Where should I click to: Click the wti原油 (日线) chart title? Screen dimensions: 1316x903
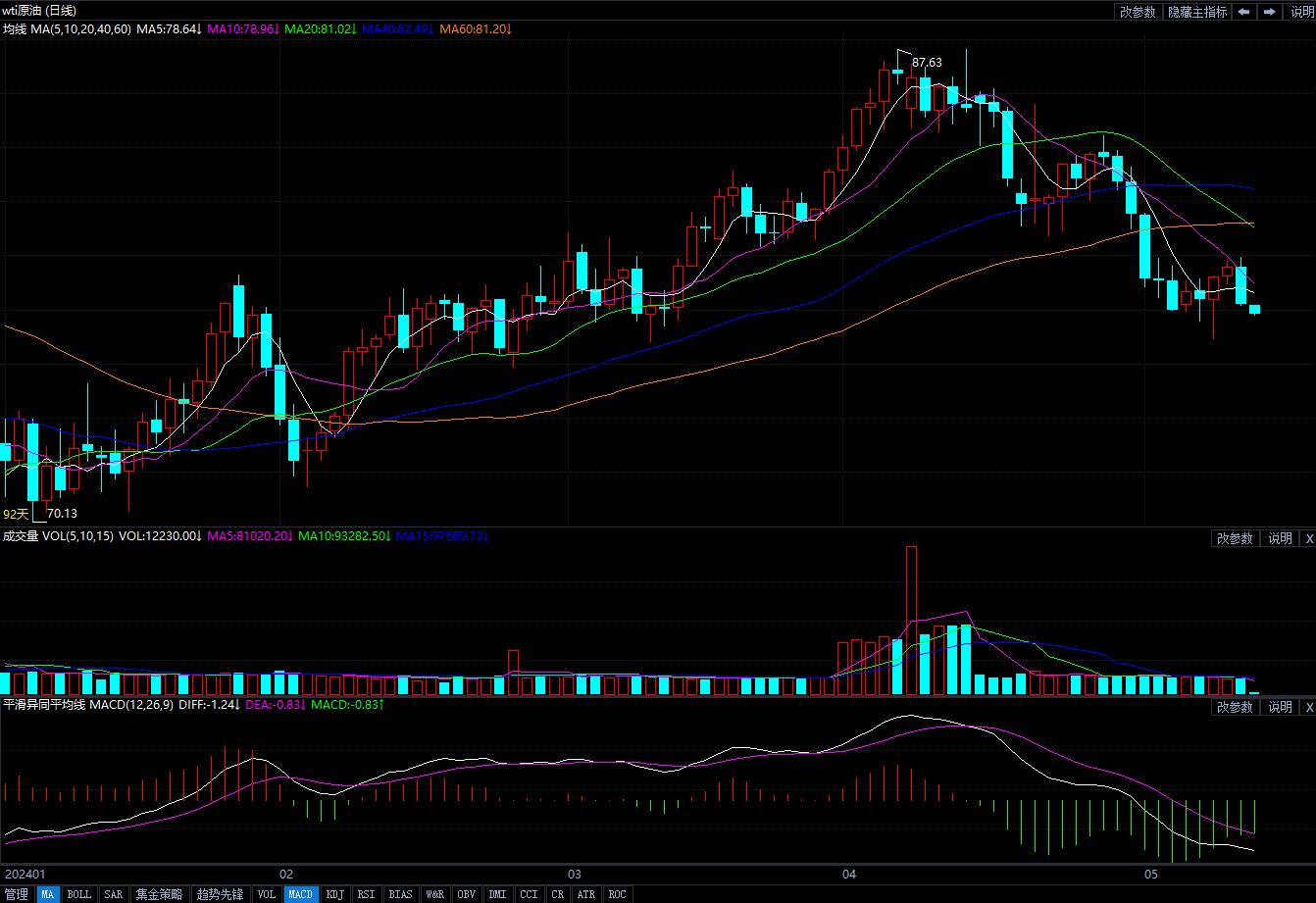coord(39,11)
